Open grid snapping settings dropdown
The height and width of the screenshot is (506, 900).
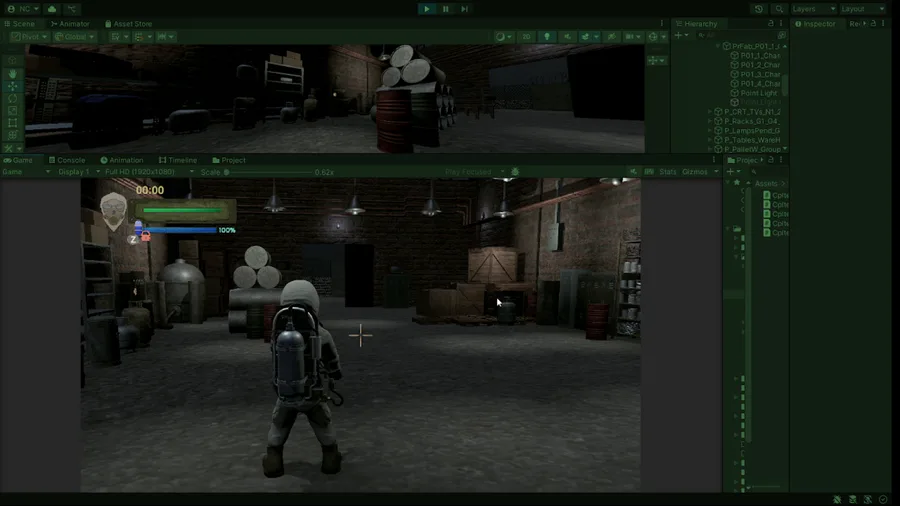point(143,37)
